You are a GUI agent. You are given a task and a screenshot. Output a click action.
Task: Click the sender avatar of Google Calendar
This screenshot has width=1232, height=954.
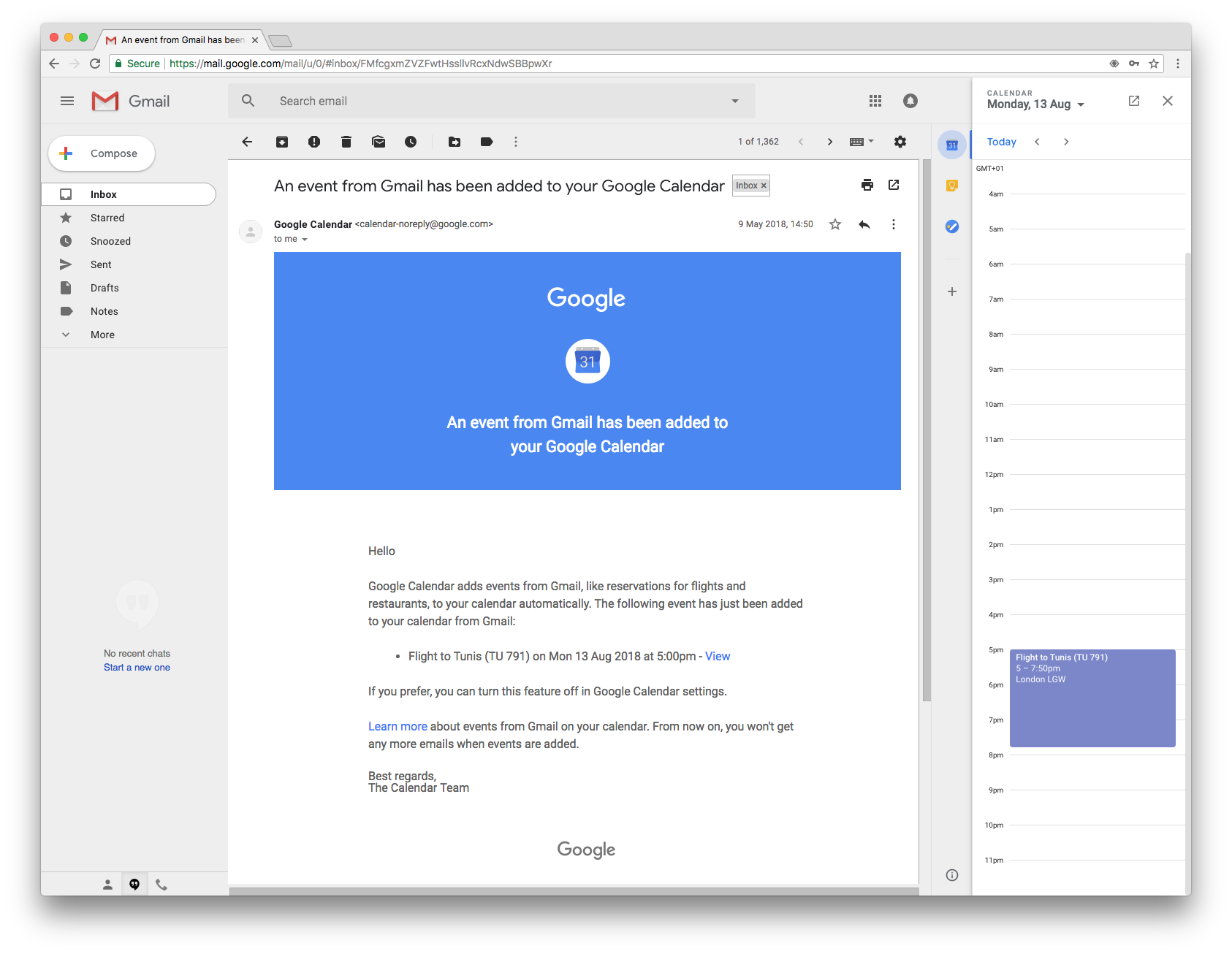[251, 232]
